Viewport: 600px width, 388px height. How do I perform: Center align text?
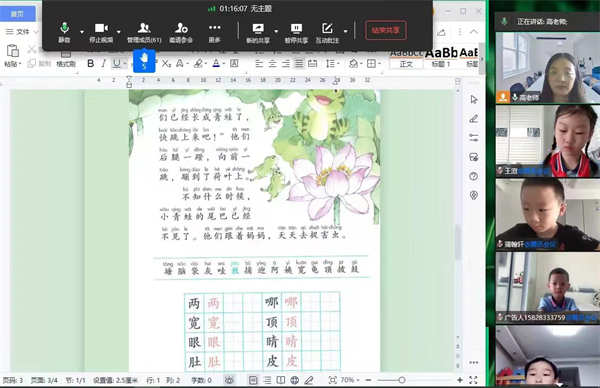point(272,64)
